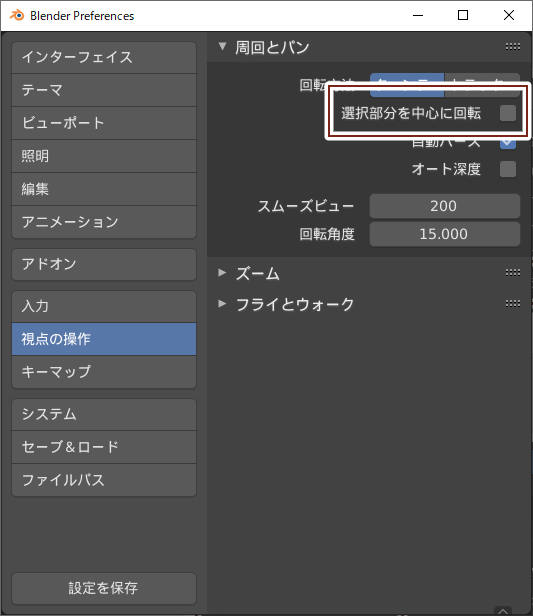Select the ファイルパス tab

(x=104, y=480)
